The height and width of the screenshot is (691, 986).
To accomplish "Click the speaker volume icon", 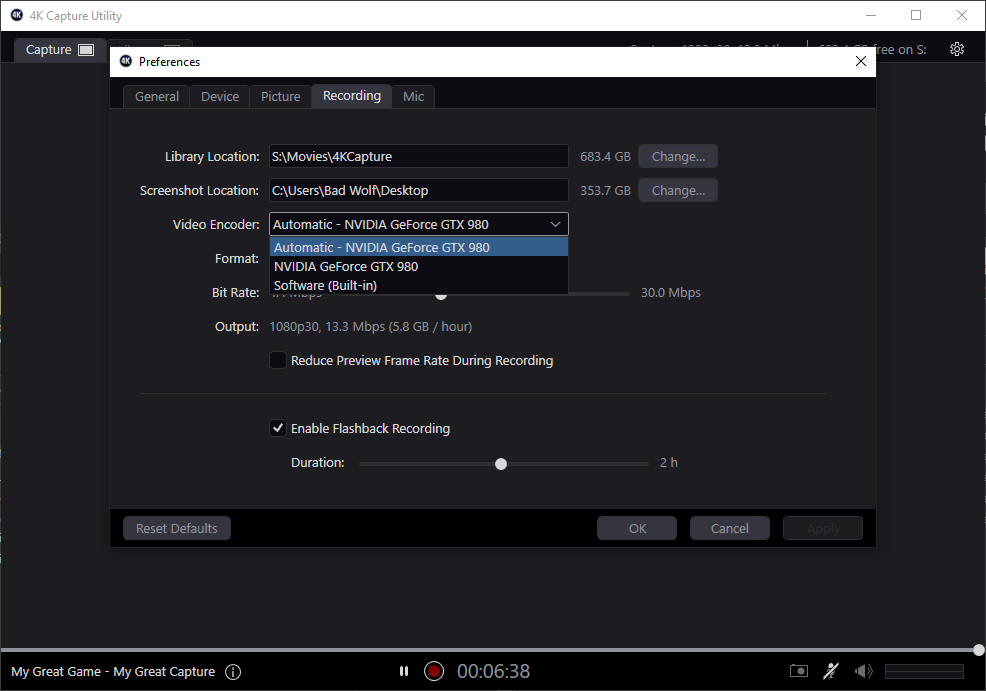I will coord(863,671).
